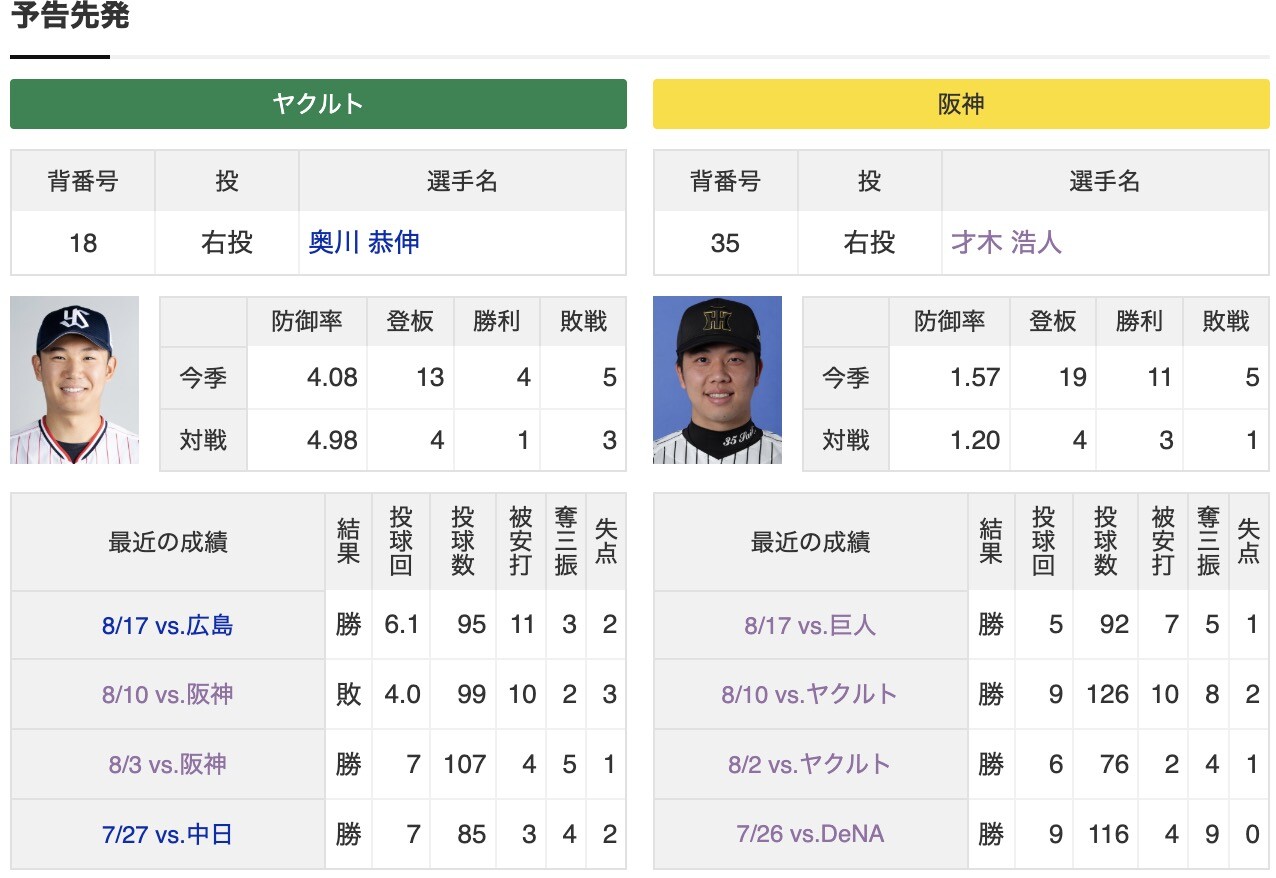Click the 最近の成績 header for Yakult
The width and height of the screenshot is (1276, 878).
coord(168,542)
